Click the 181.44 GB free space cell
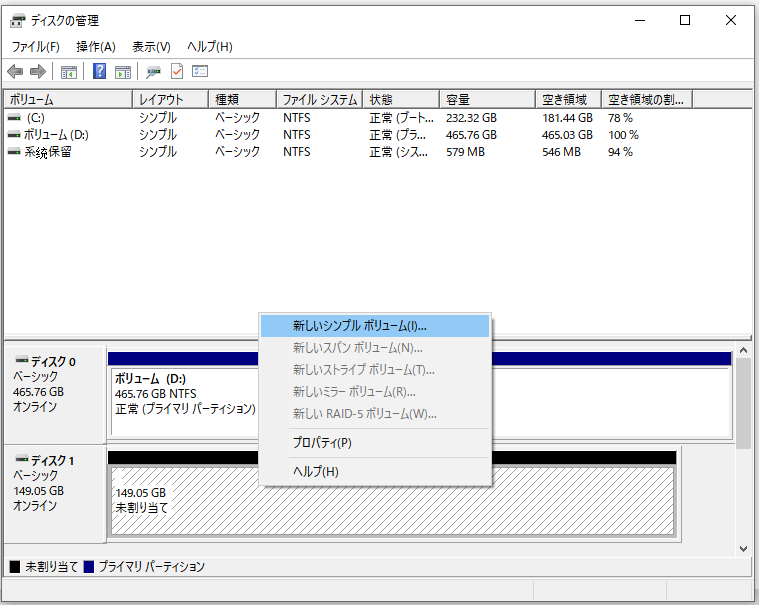This screenshot has height=605, width=759. [x=567, y=118]
